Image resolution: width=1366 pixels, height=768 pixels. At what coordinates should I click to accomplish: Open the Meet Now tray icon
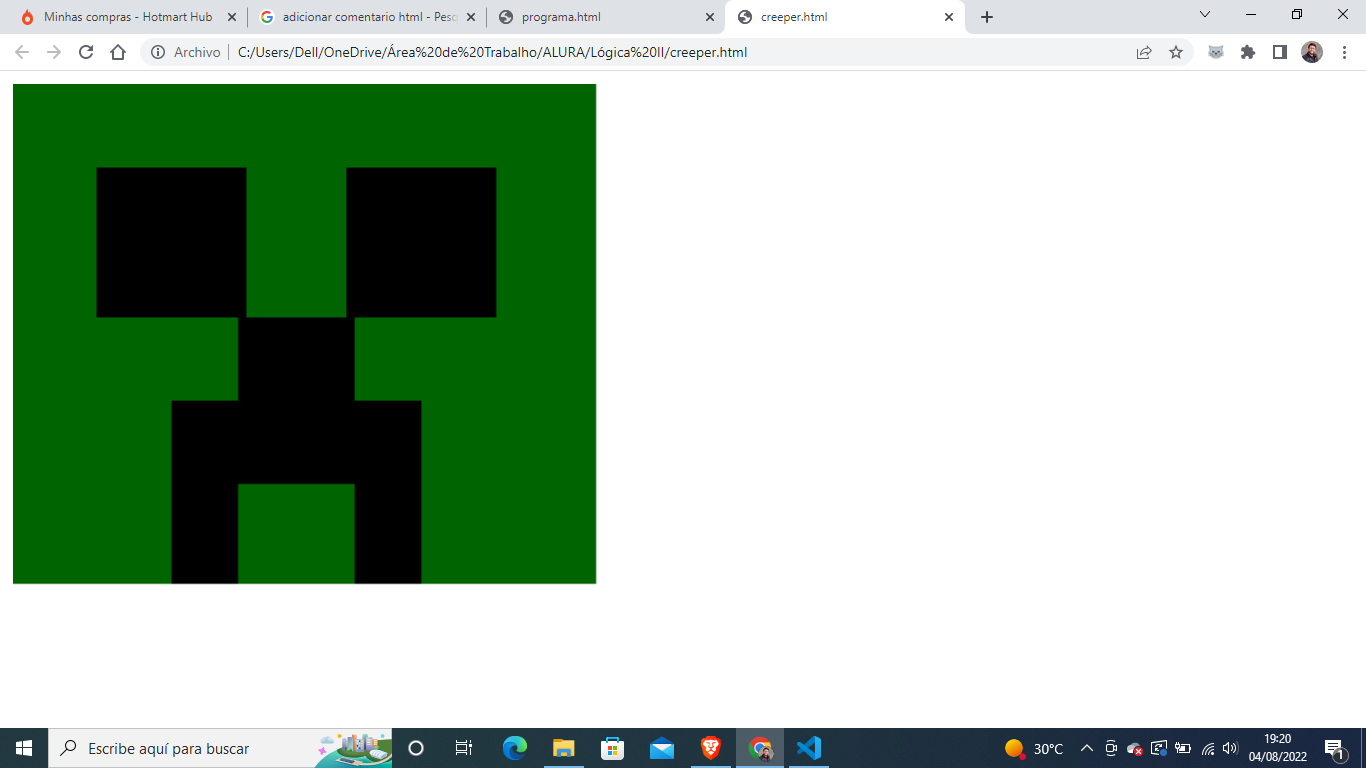tap(1111, 748)
